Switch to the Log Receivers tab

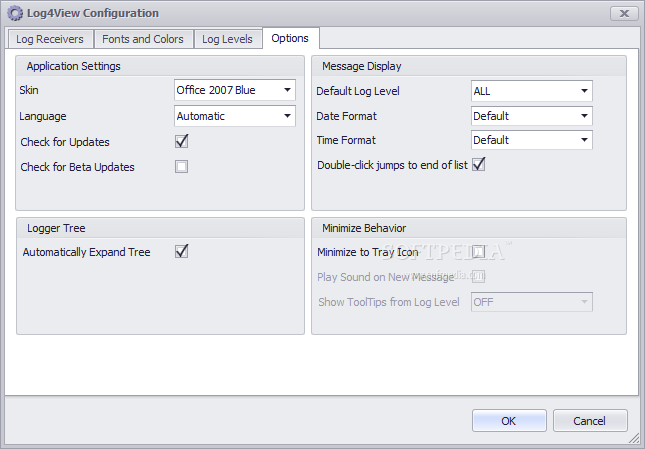point(50,39)
